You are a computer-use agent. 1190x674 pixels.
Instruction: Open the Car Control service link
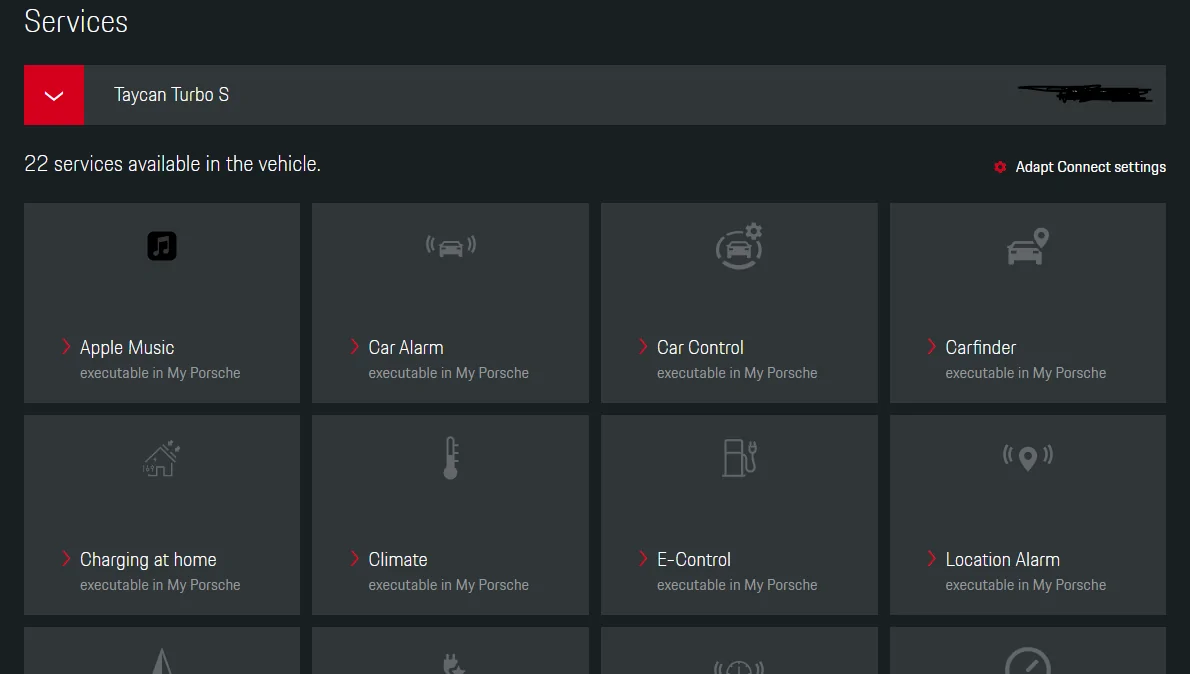[x=700, y=348]
